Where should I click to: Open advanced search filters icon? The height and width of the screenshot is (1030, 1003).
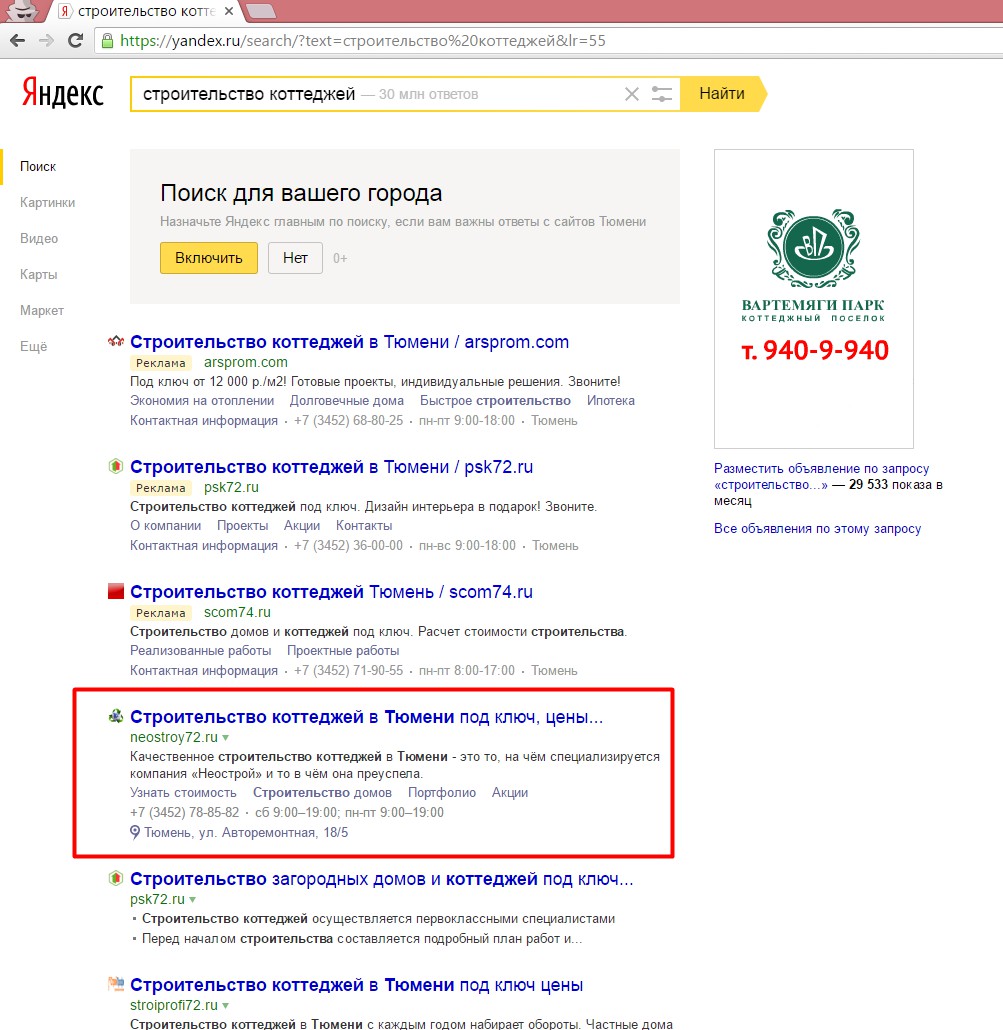(x=661, y=94)
